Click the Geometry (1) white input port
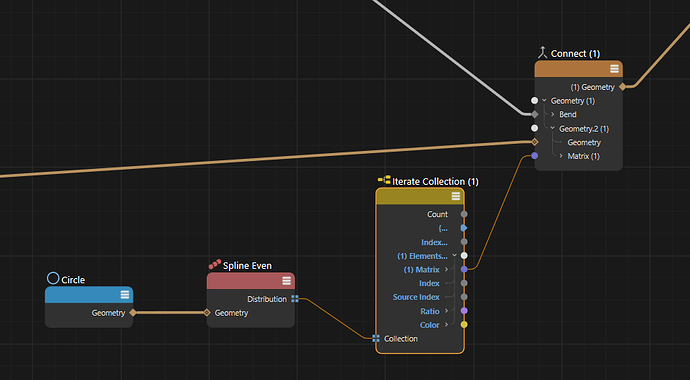This screenshot has height=380, width=690. [534, 100]
